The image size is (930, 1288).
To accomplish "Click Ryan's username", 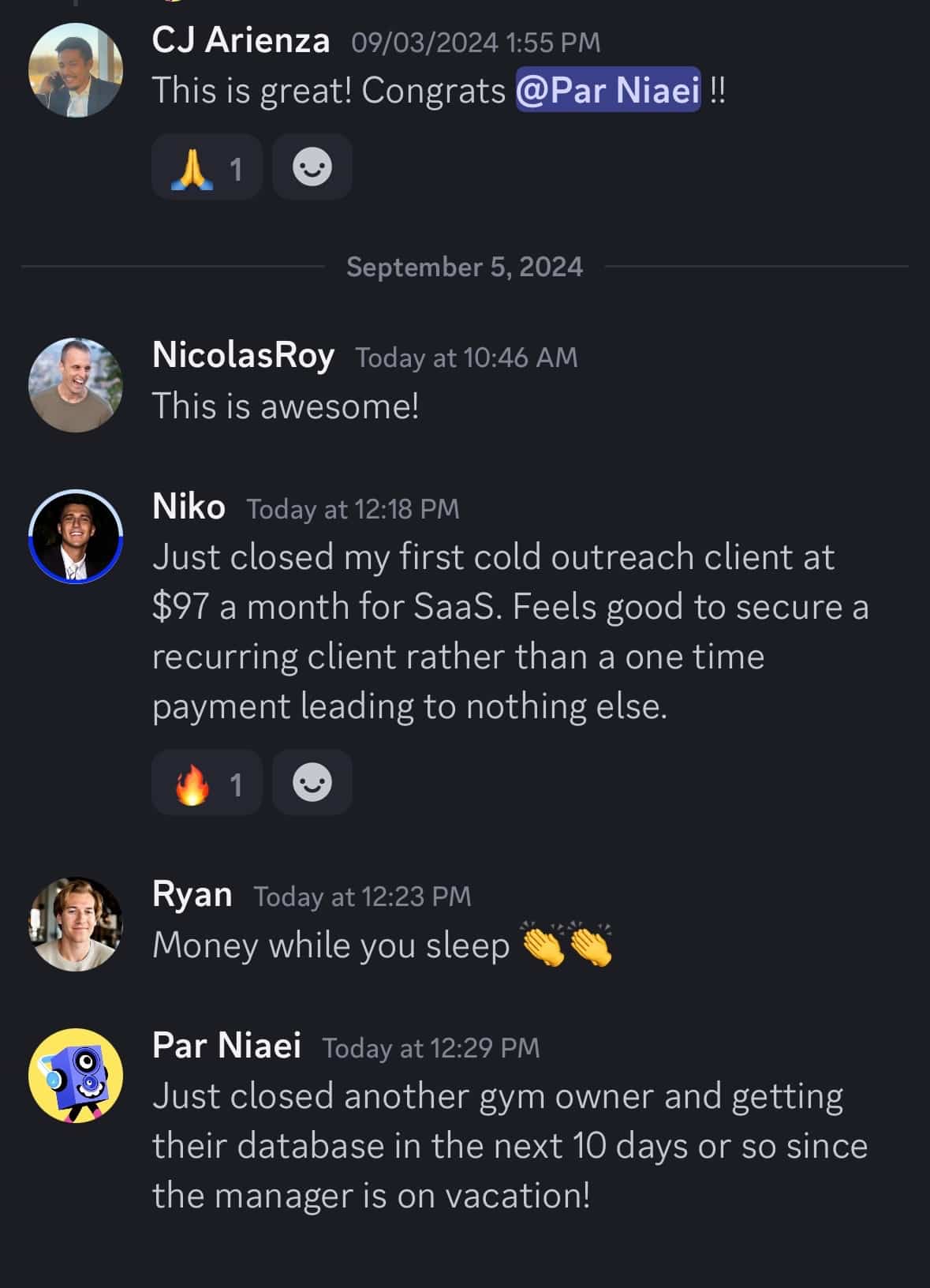I will point(192,894).
